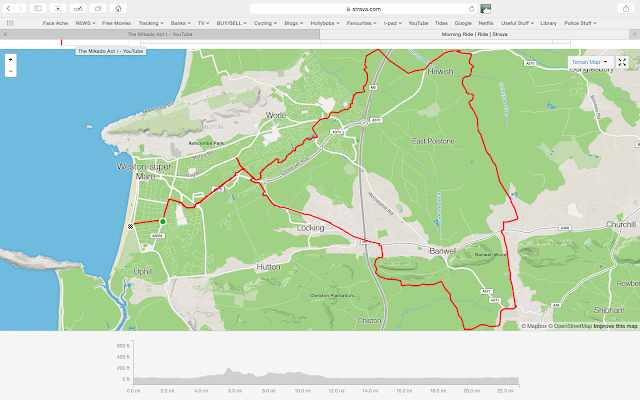Image resolution: width=640 pixels, height=400 pixels.
Task: Open the bookmarks grid icon
Action: [10, 23]
